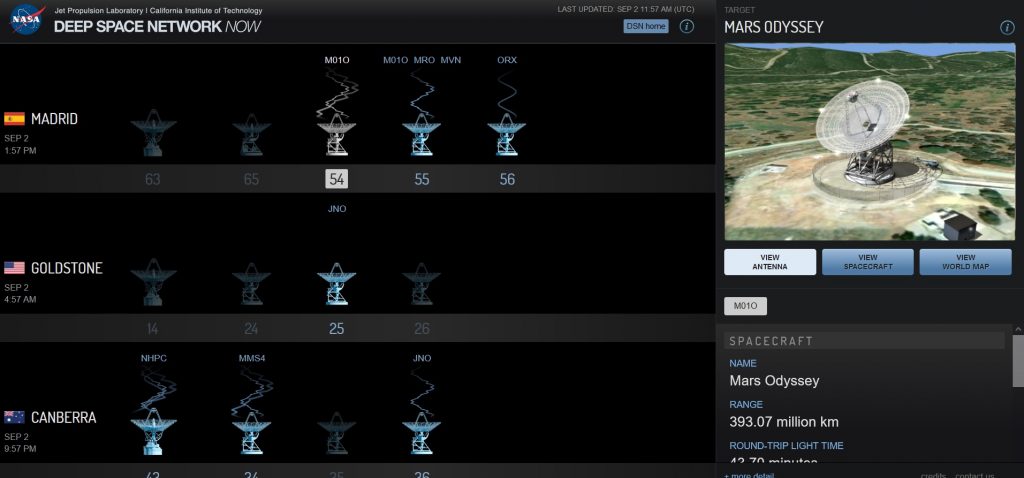
Task: Click the SPACECRAFT section header
Action: click(865, 341)
